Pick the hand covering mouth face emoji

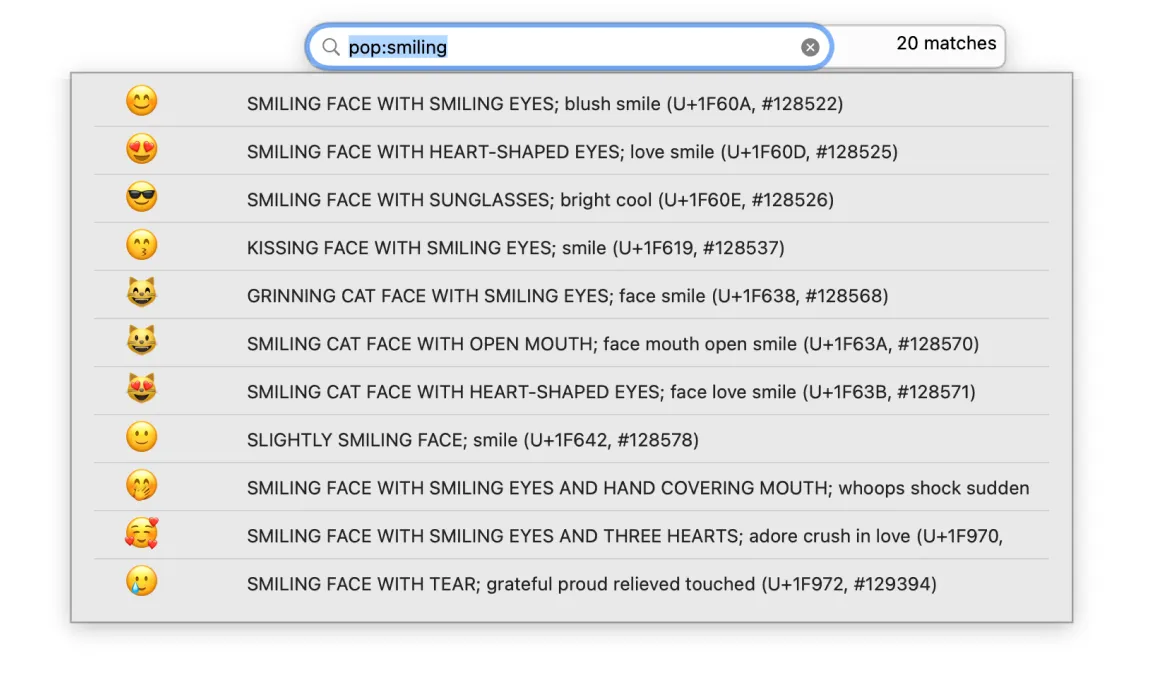click(142, 486)
